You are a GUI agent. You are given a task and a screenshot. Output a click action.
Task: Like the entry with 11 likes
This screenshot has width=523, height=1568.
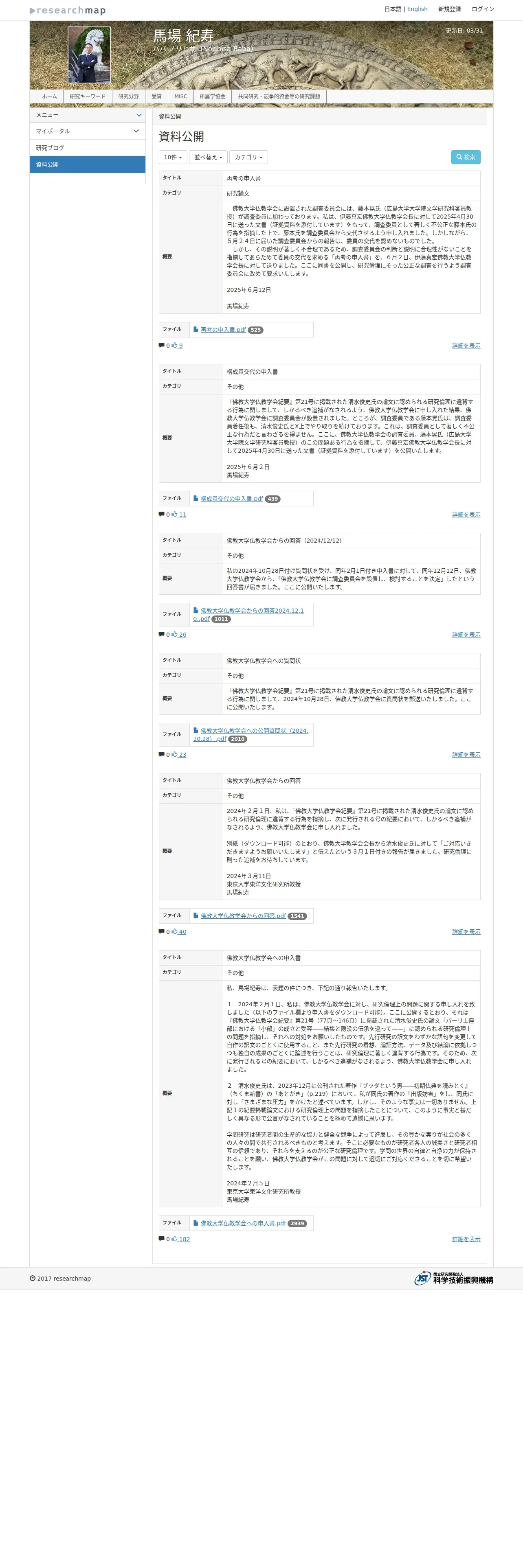tap(178, 515)
